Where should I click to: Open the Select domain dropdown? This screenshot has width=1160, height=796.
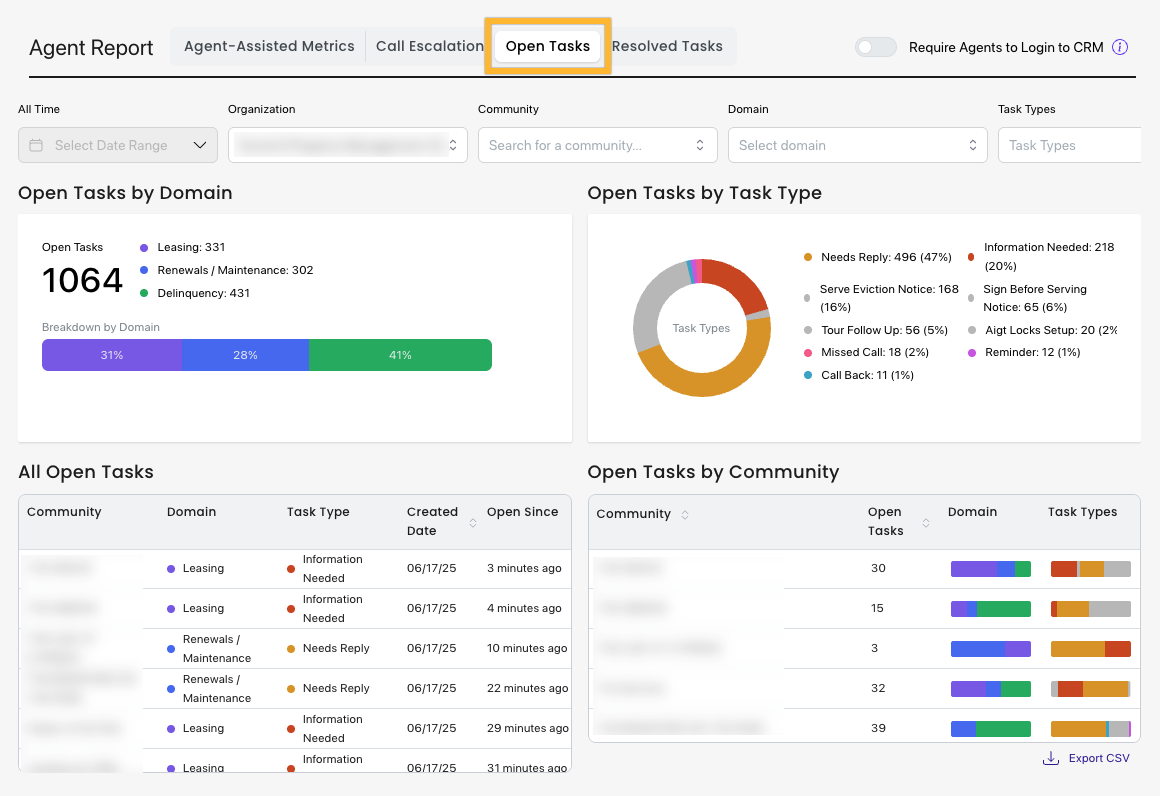(x=857, y=145)
